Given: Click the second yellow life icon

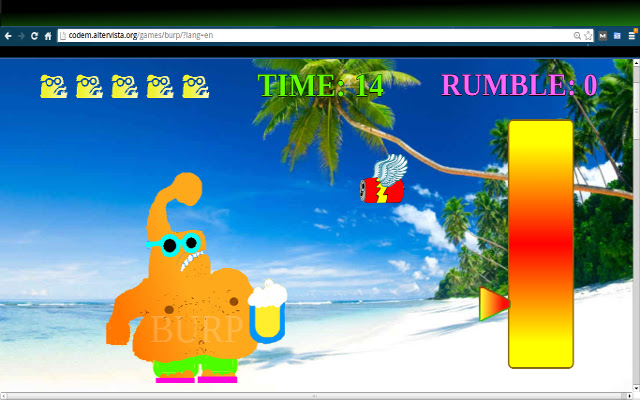Looking at the screenshot, I should tap(89, 87).
